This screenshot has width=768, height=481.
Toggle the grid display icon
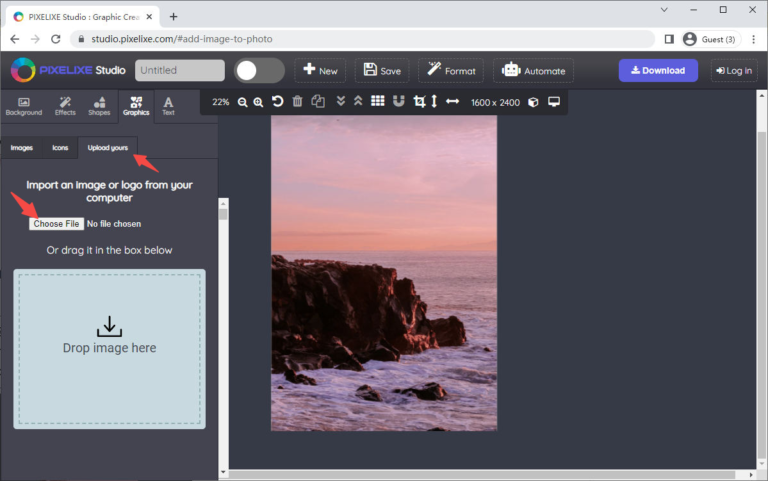tap(378, 102)
